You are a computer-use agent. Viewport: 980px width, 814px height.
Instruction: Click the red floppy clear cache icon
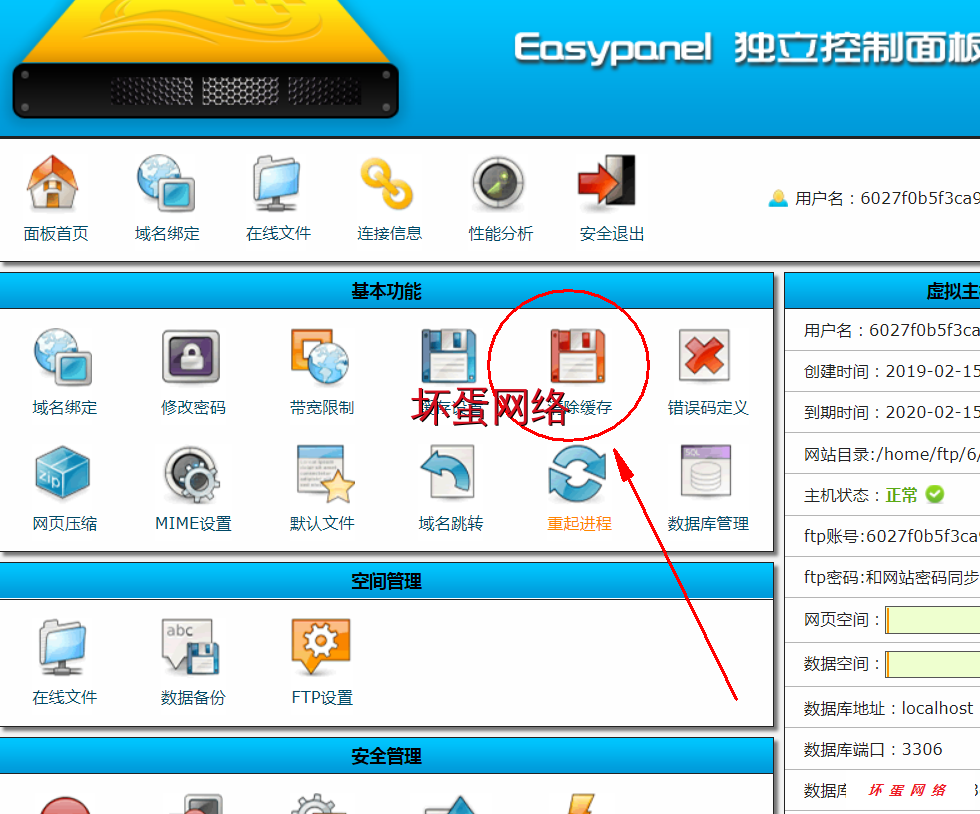[578, 356]
